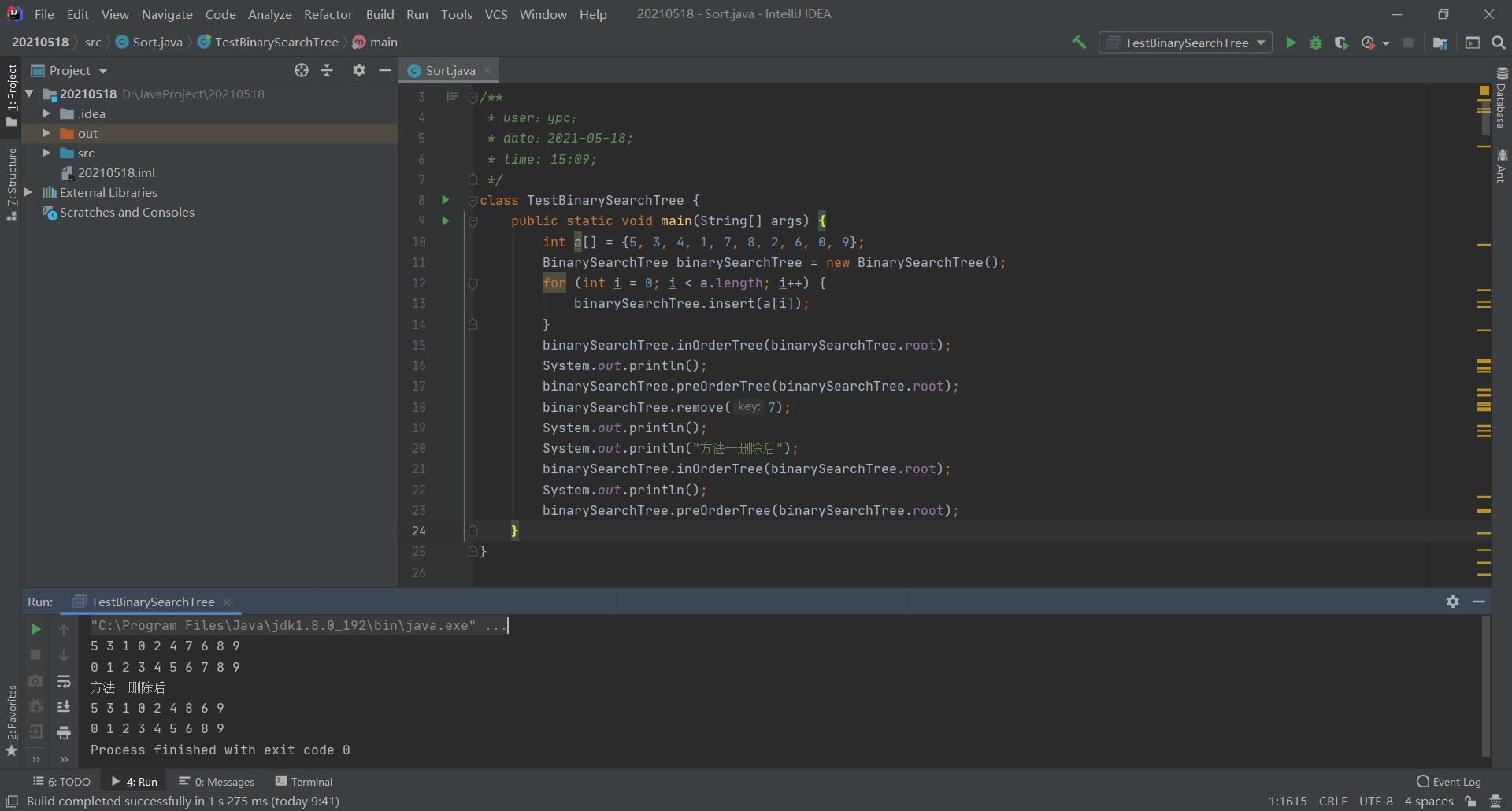Collapse the 20210518 project root
The image size is (1512, 811).
pos(29,94)
